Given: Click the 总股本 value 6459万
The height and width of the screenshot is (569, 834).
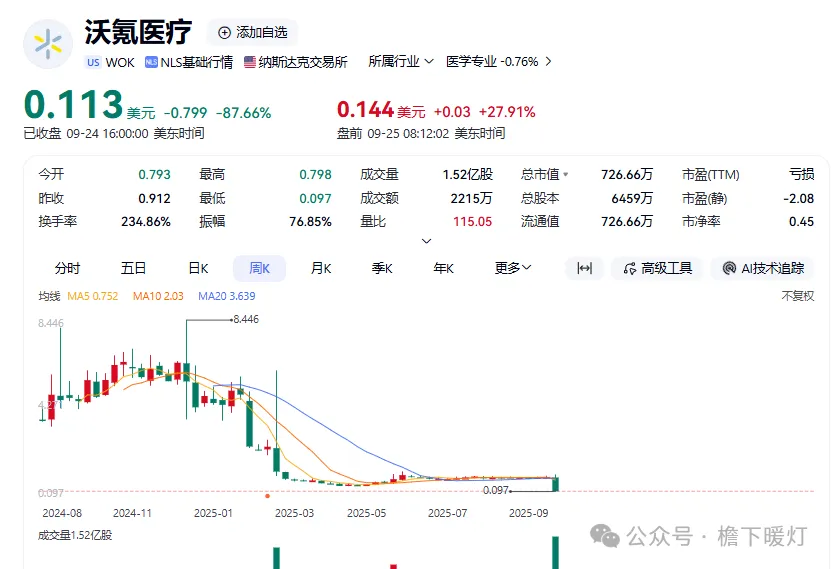Looking at the screenshot, I should (632, 198).
